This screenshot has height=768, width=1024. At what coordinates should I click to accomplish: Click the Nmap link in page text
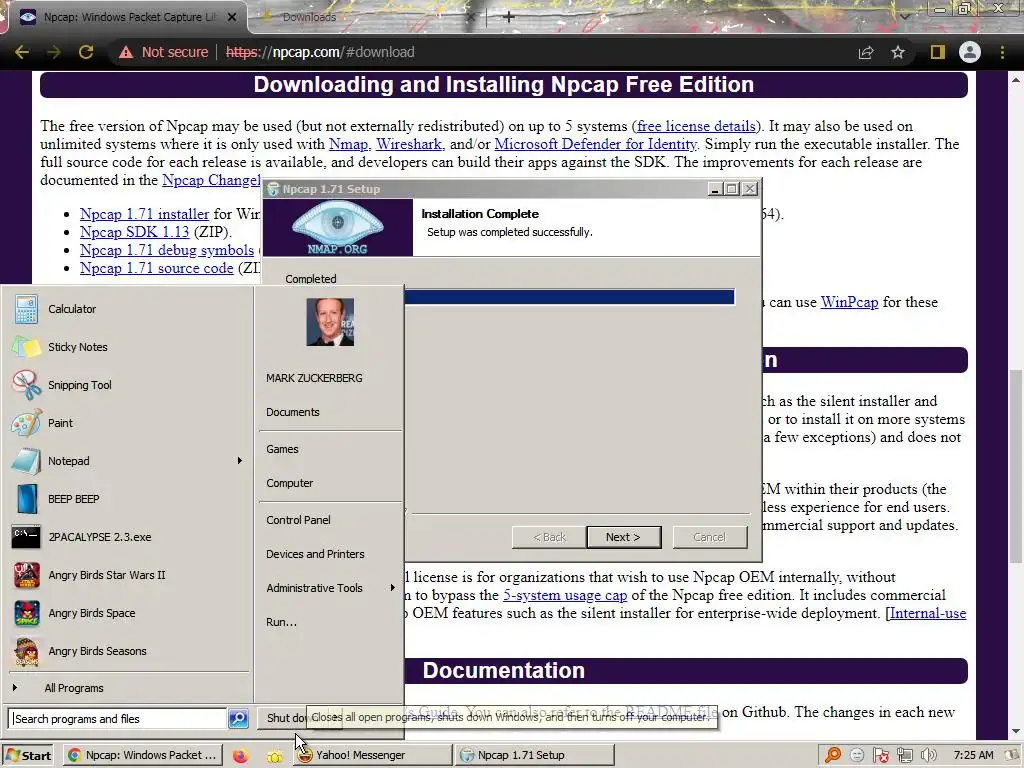[348, 144]
